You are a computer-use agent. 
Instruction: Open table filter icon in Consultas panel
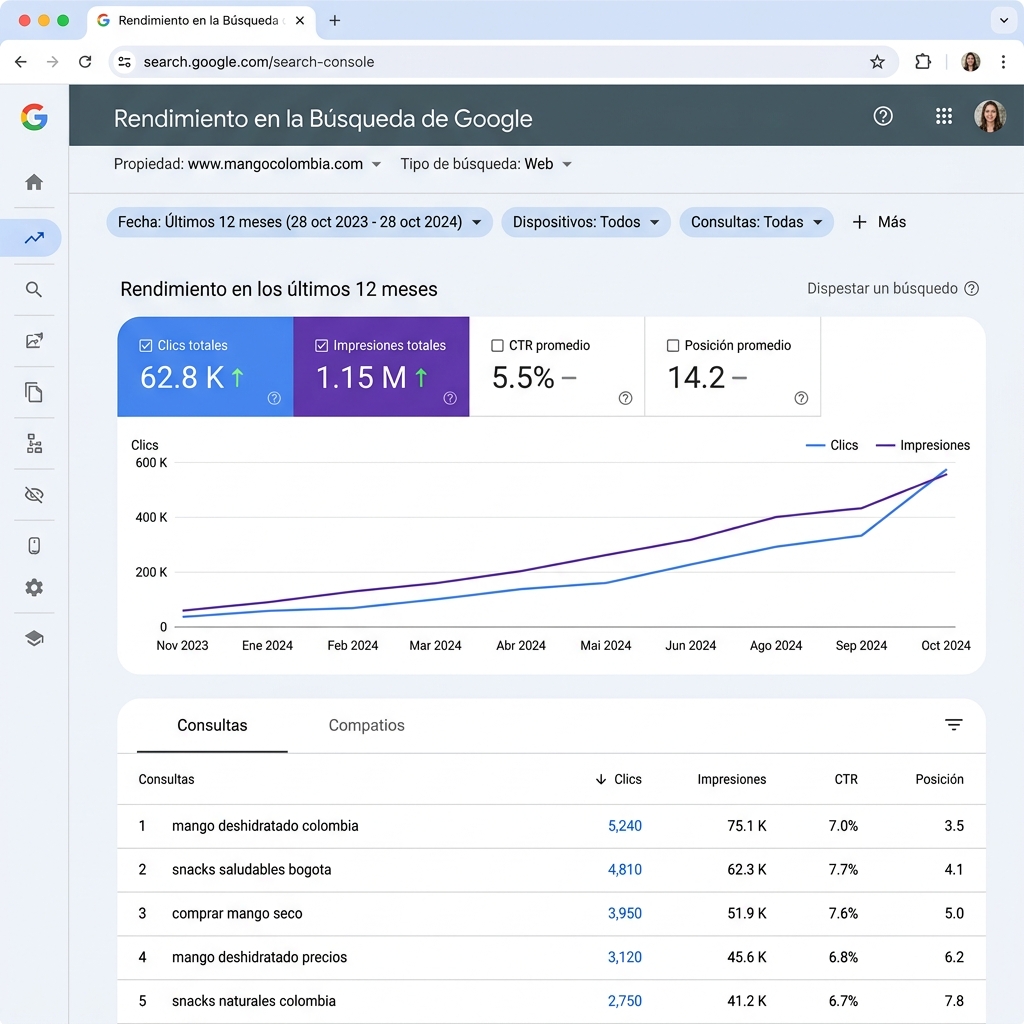pos(953,725)
